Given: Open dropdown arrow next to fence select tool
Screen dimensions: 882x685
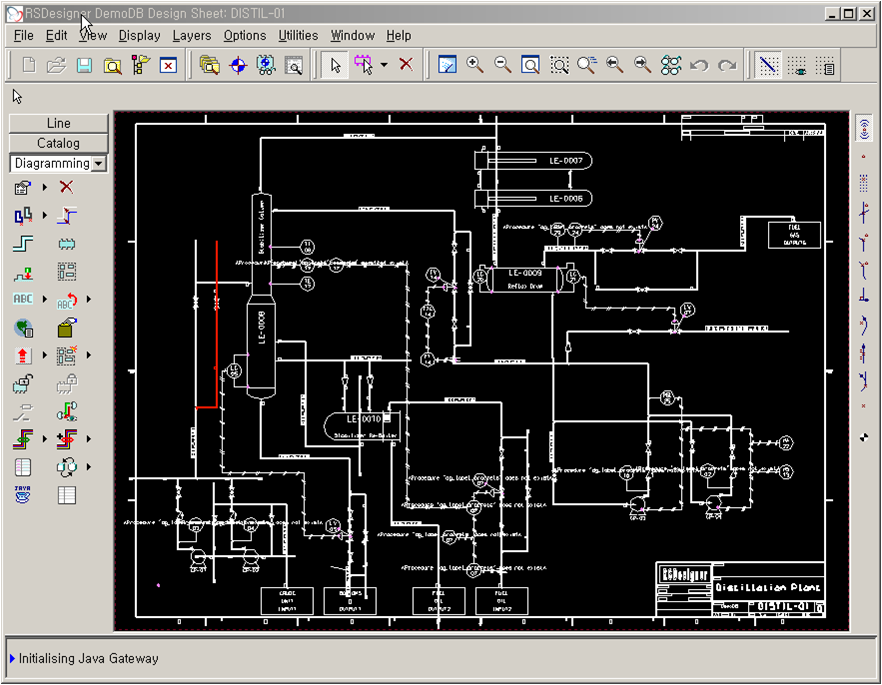Looking at the screenshot, I should [384, 65].
